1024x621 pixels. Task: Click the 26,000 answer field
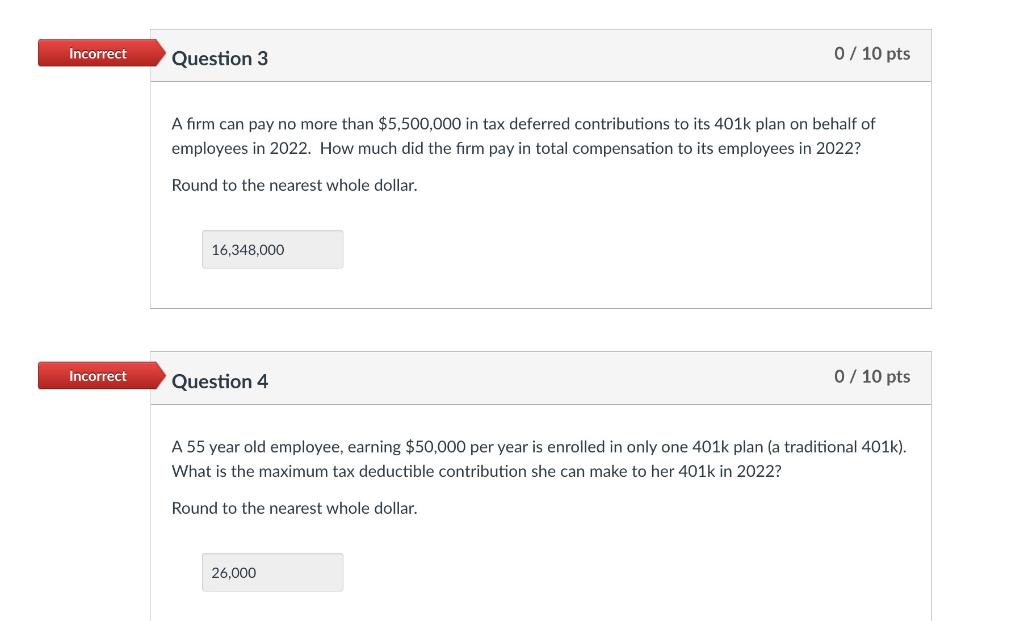[272, 573]
